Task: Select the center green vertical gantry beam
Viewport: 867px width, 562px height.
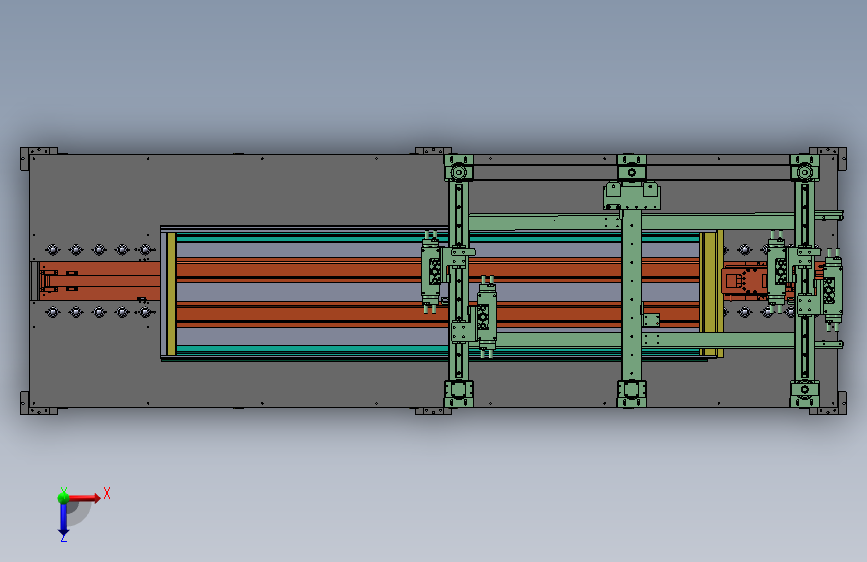Action: pos(631,293)
